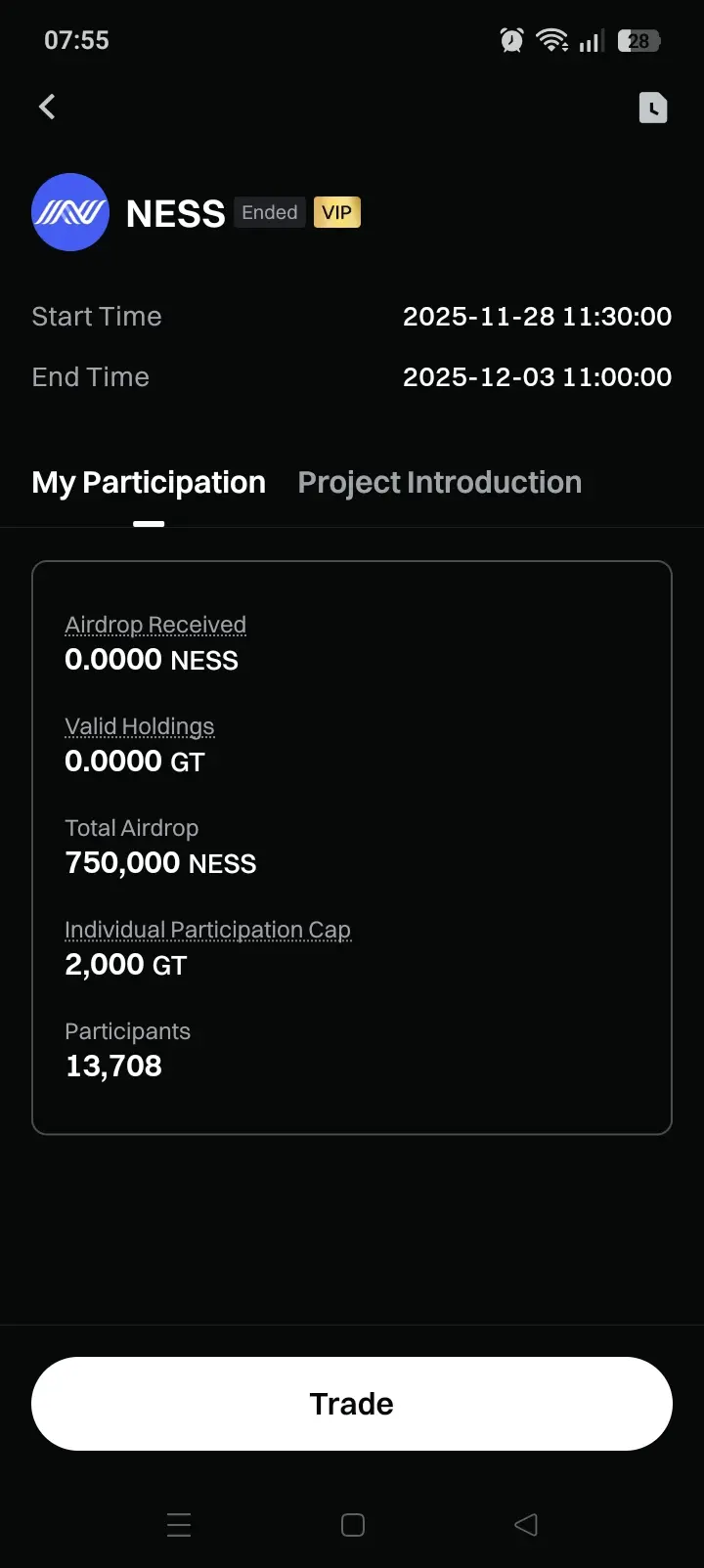Tap the cellular signal bars icon
Viewport: 704px width, 1568px height.
tap(591, 41)
